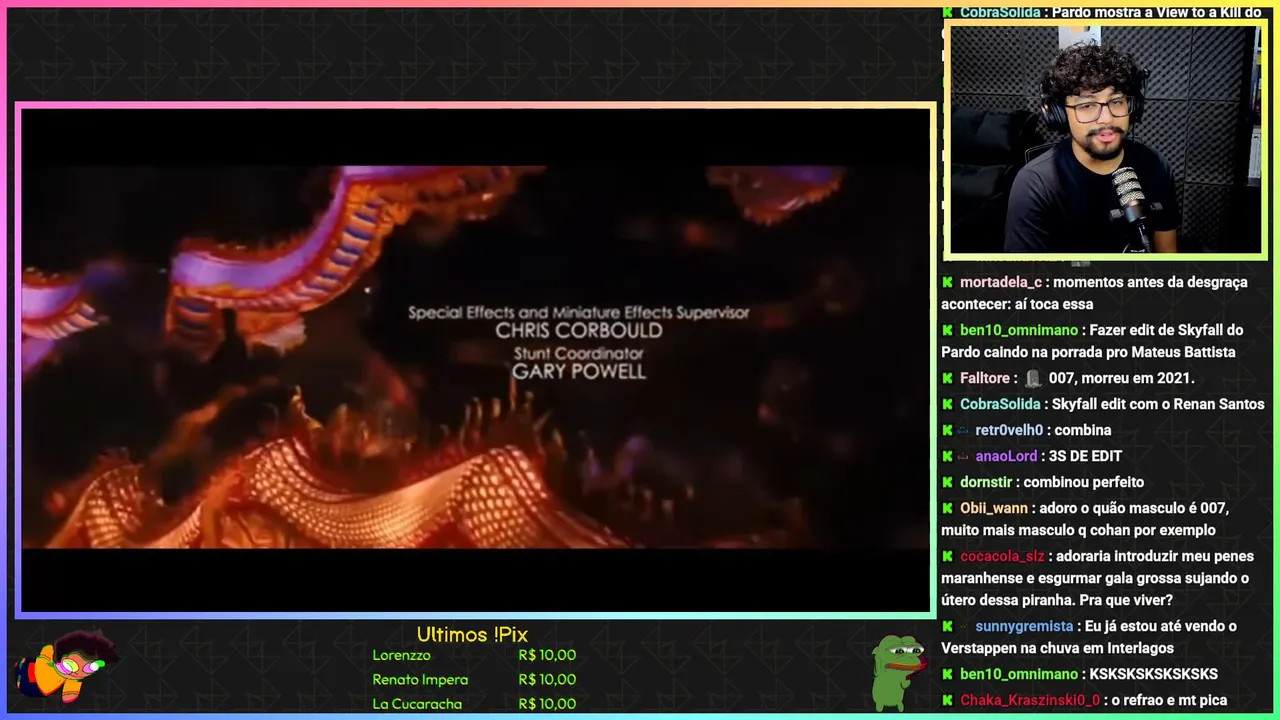Viewport: 1280px width, 720px height.
Task: Click the 'combinou perfeito' chat message
Action: 1084,482
